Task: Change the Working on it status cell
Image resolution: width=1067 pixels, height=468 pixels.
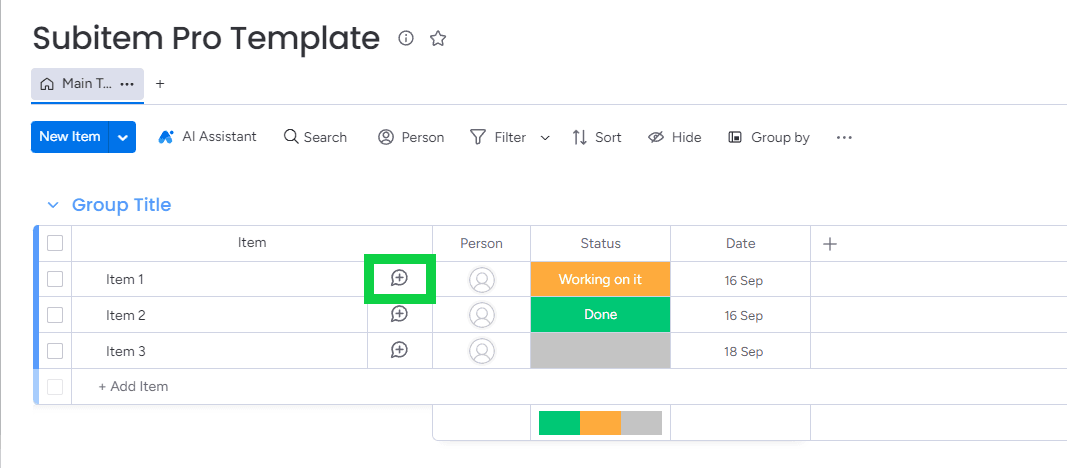Action: pyautogui.click(x=600, y=279)
